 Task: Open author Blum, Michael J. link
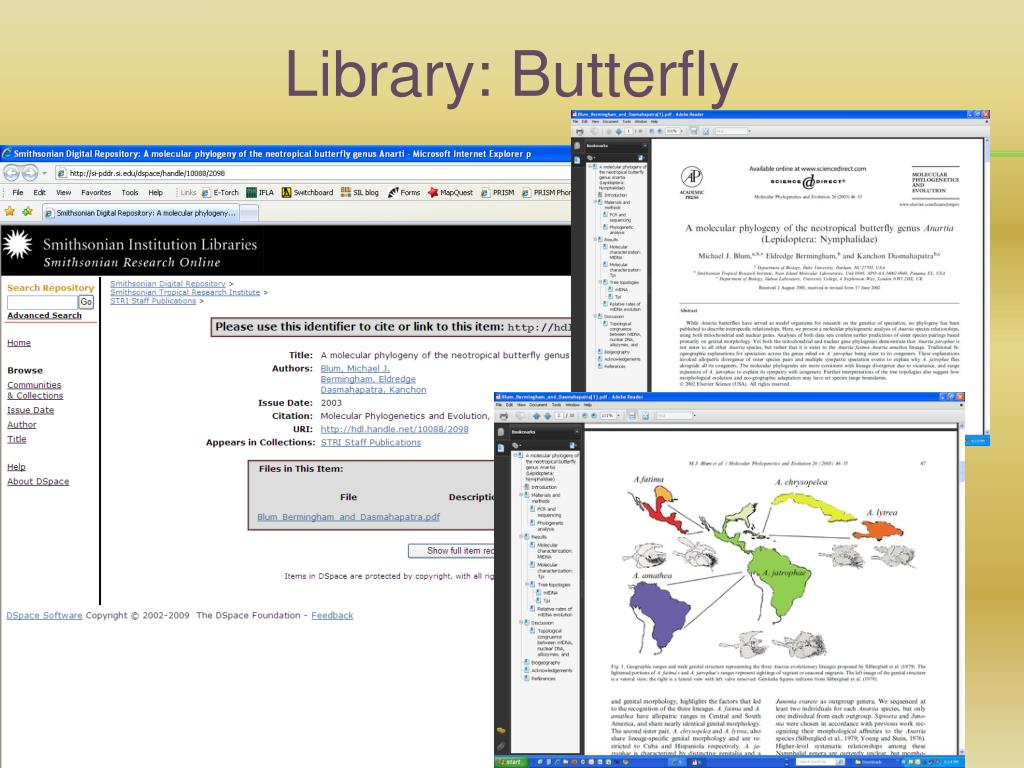355,368
